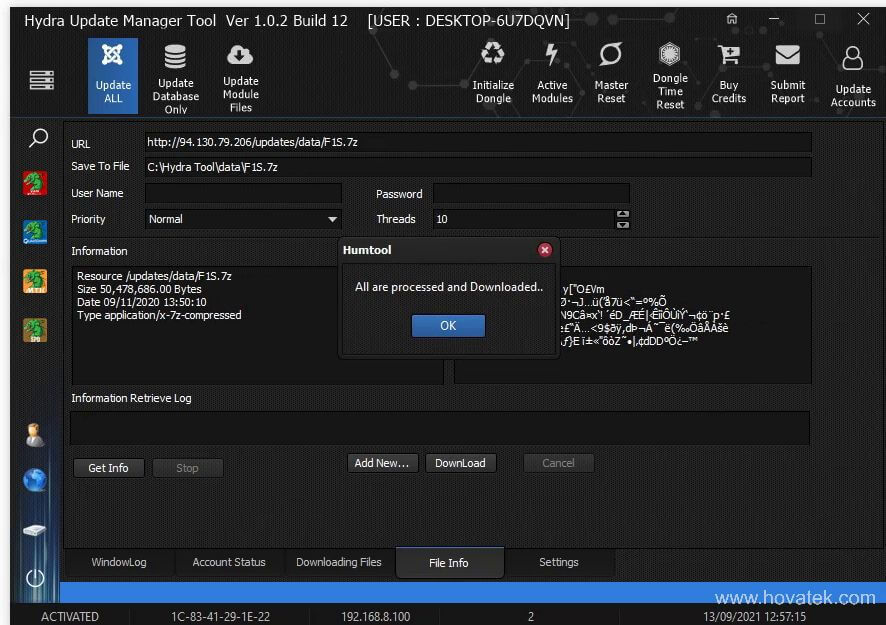Viewport: 886px width, 625px height.
Task: Click the Get Info button
Action: coord(108,467)
